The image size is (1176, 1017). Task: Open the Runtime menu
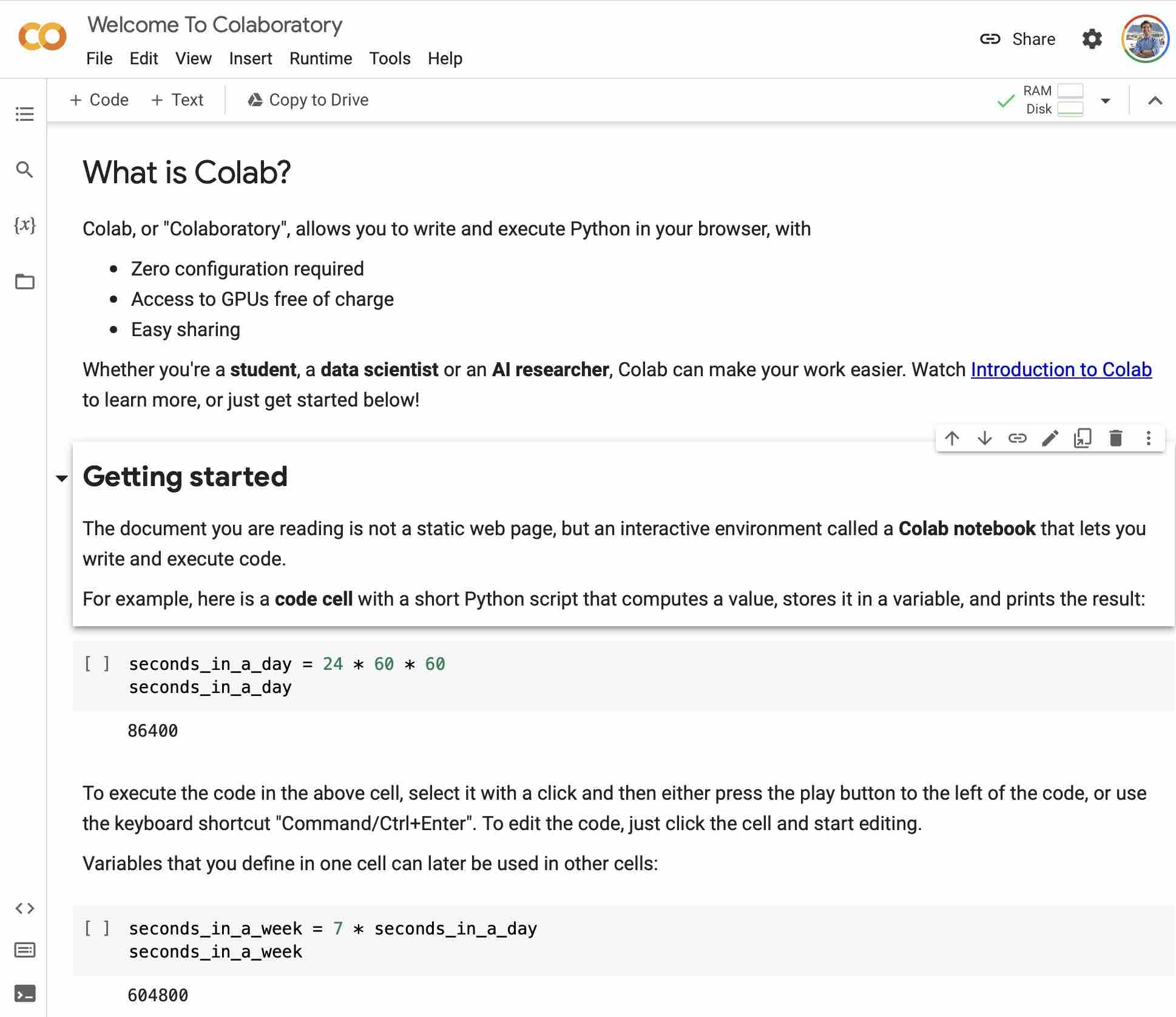(320, 58)
